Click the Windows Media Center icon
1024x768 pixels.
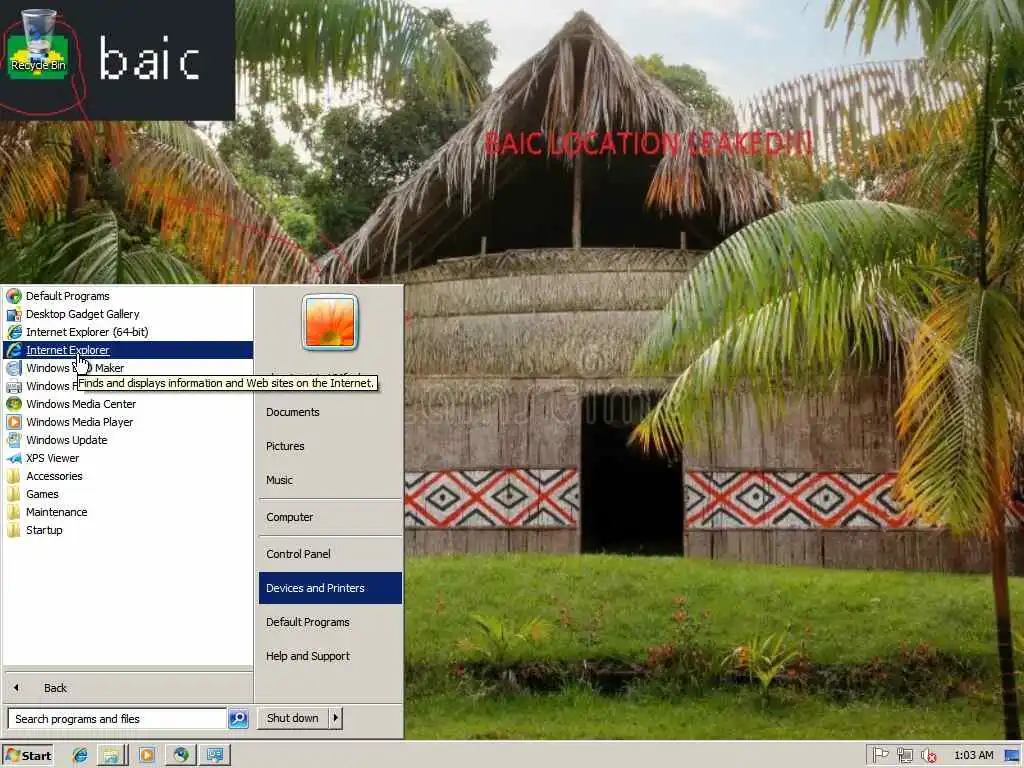click(14, 404)
